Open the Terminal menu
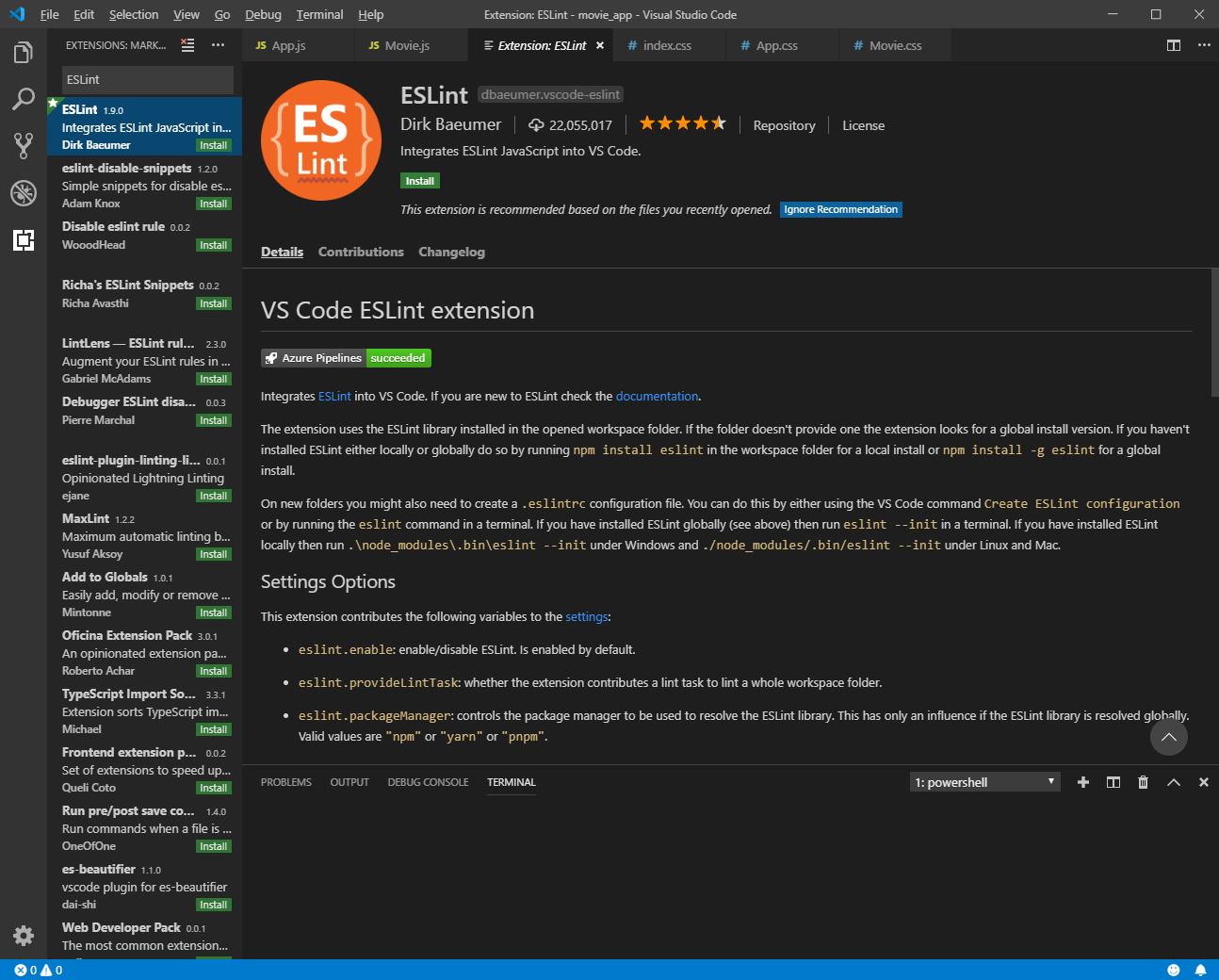Viewport: 1219px width, 980px height. click(x=319, y=14)
